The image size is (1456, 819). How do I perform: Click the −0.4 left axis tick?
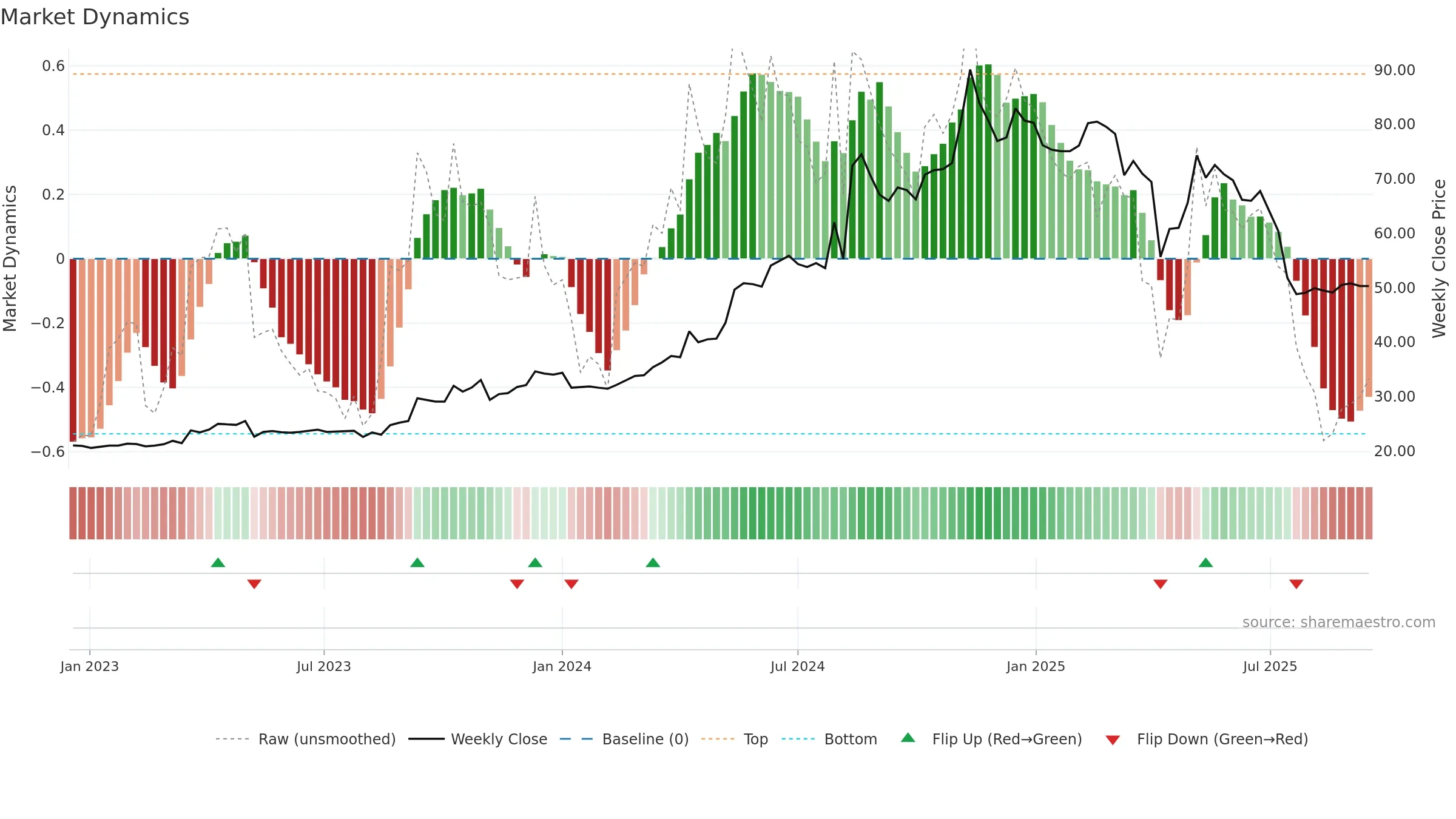48,387
